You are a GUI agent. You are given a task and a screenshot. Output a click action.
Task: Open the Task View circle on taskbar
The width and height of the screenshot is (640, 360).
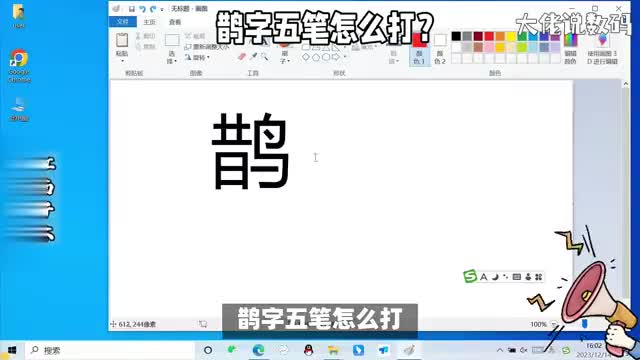pyautogui.click(x=208, y=350)
